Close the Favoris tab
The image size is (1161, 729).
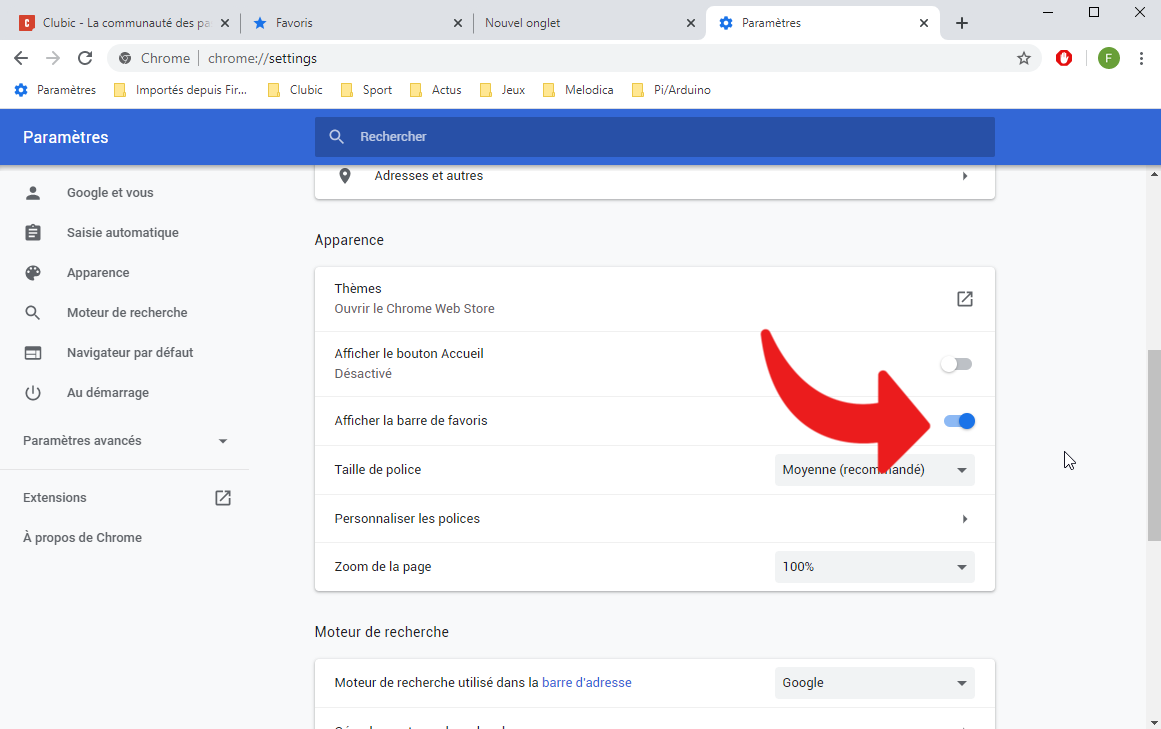tap(458, 23)
